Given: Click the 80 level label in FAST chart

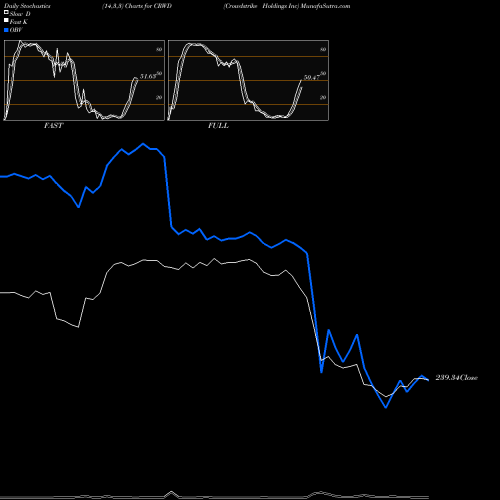Looking at the screenshot, I should [x=159, y=49].
